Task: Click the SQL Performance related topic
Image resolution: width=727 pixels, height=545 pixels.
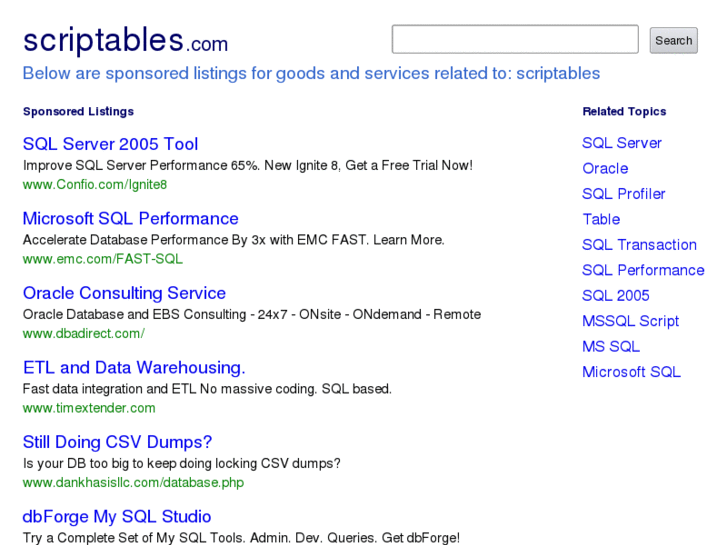Action: 643,270
